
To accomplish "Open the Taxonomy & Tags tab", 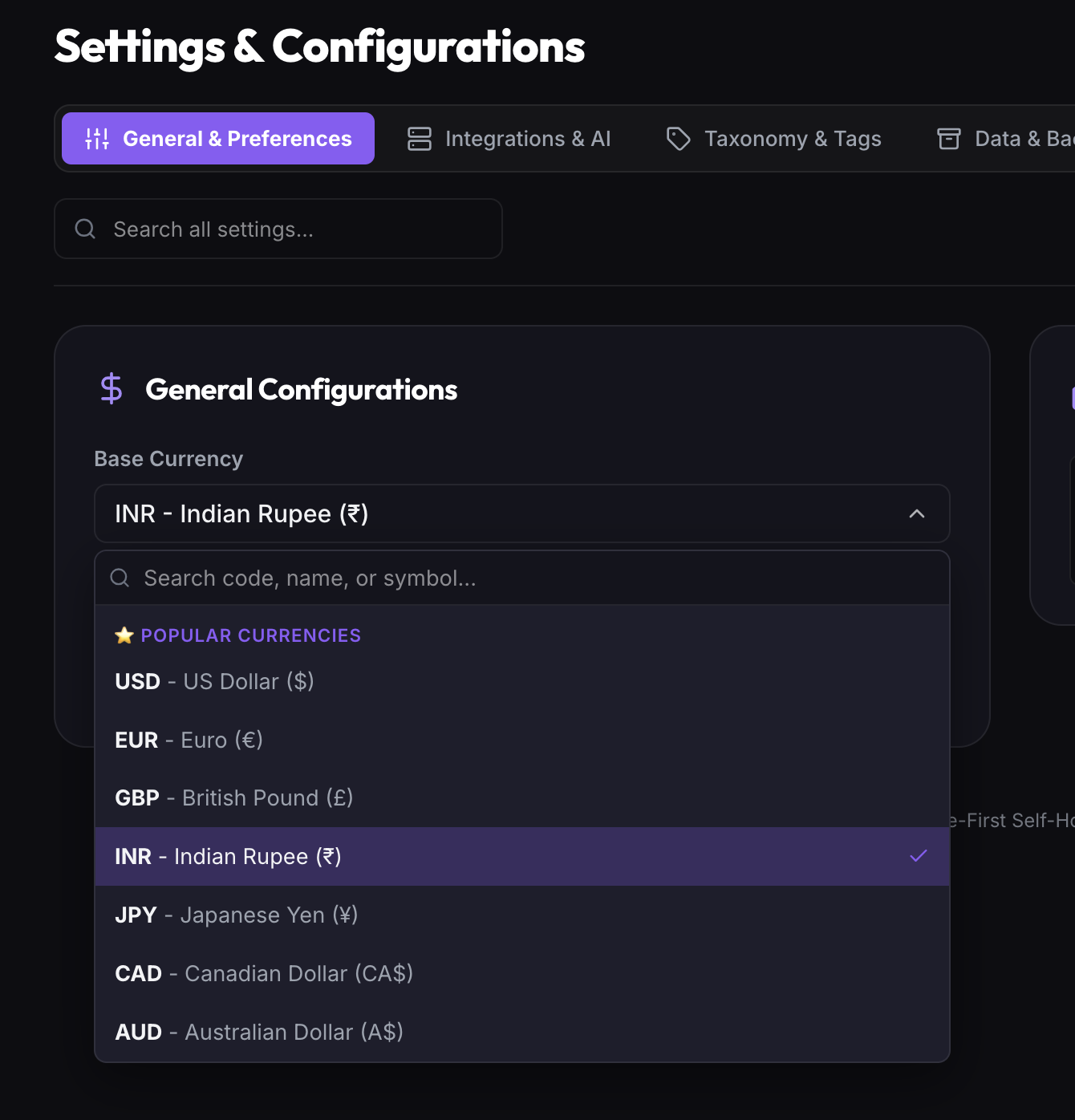I will 773,139.
